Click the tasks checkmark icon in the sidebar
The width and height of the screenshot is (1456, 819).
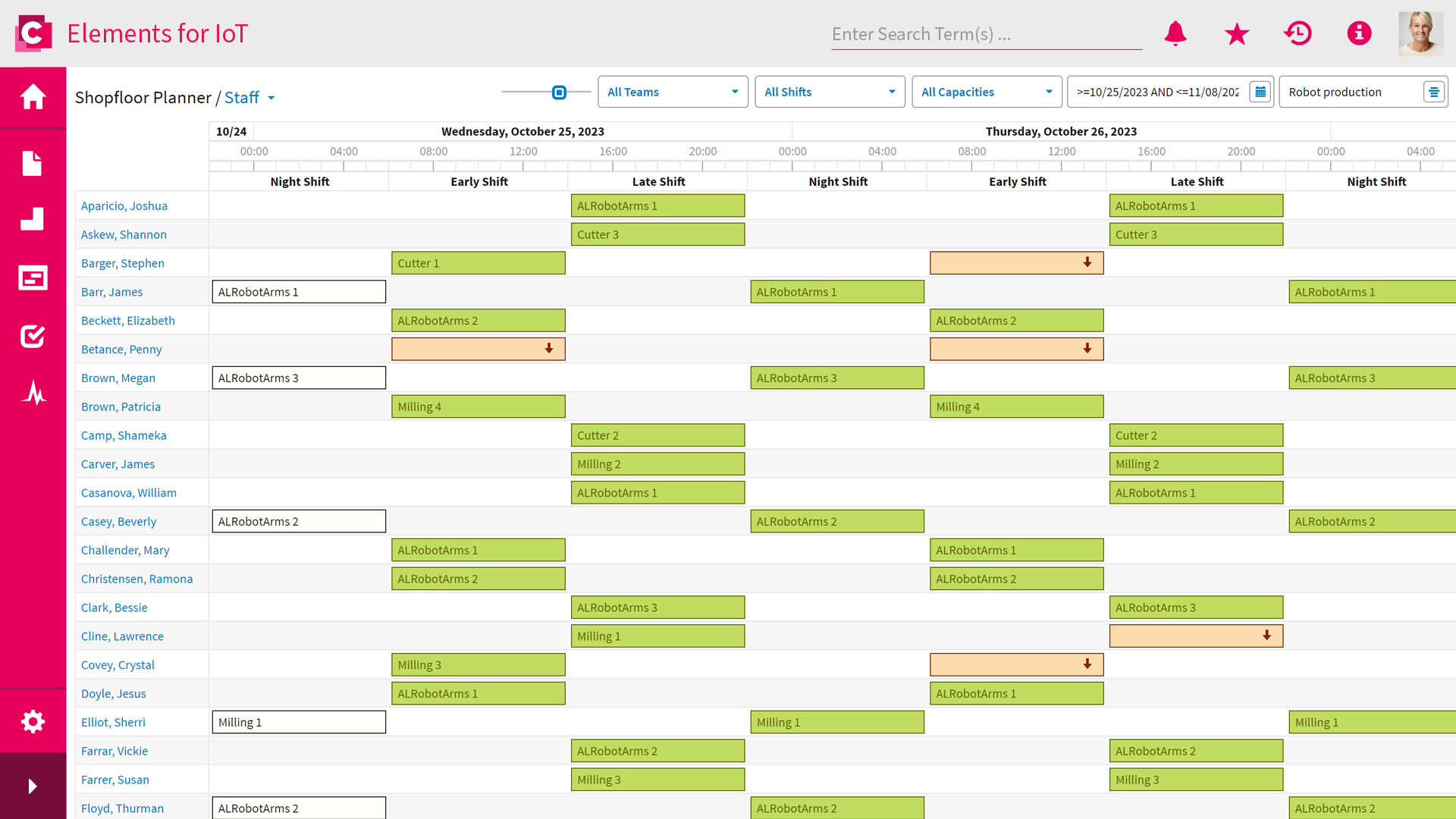[33, 336]
